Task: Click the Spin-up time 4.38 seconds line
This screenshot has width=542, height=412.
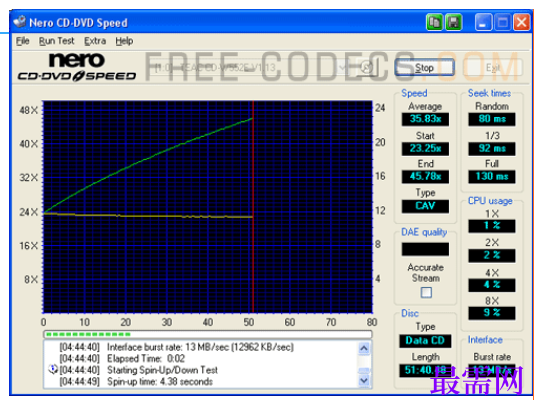Action: point(136,382)
